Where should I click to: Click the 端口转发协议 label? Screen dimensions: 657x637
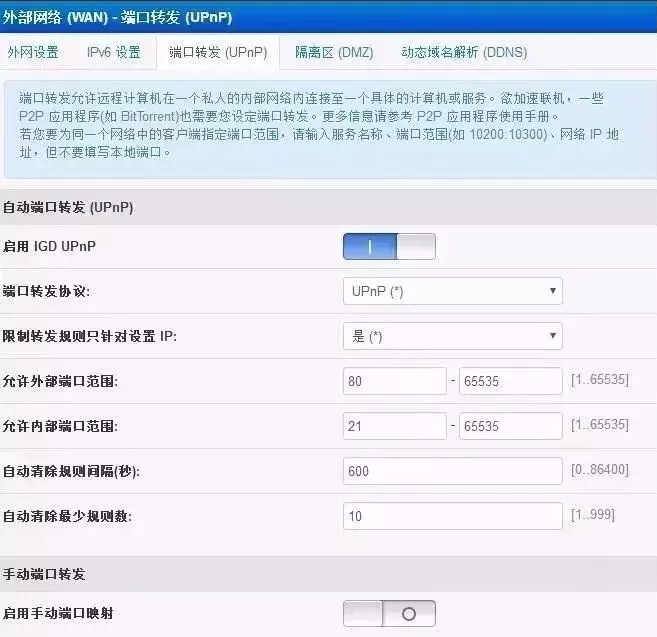(46, 291)
